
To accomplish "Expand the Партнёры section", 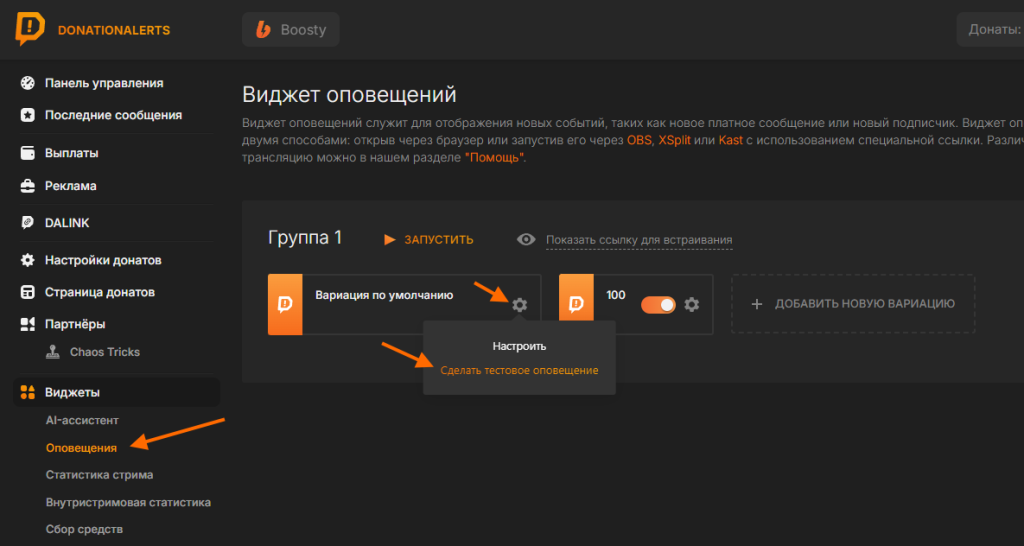I will coord(75,324).
